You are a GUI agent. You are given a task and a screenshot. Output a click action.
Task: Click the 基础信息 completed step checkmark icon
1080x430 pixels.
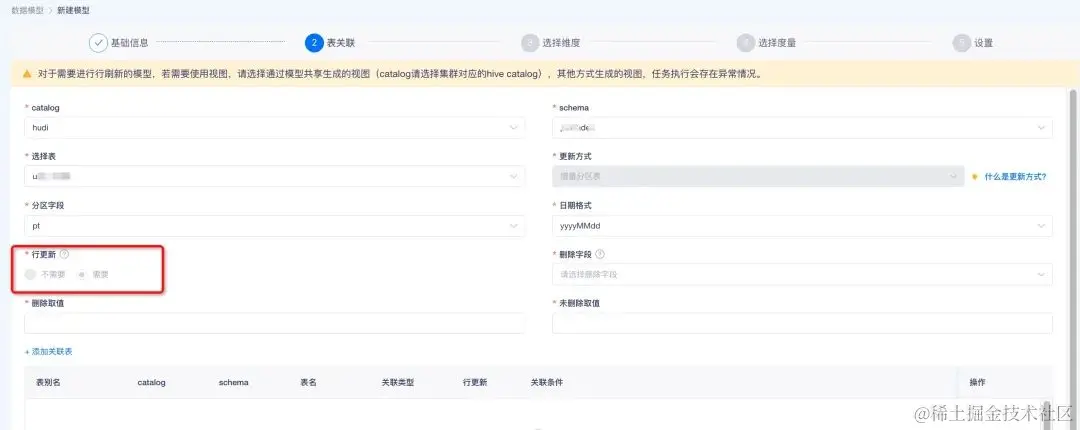pos(98,43)
